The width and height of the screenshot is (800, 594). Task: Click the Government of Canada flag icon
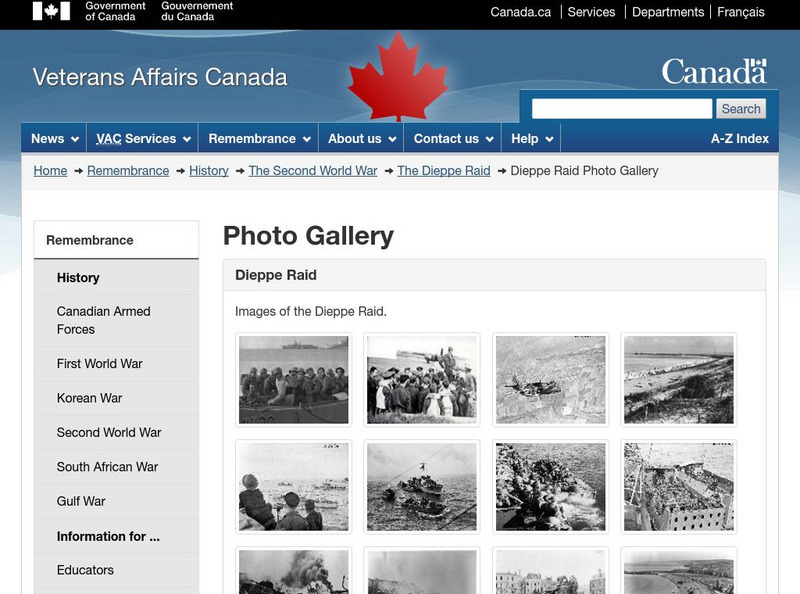[51, 11]
